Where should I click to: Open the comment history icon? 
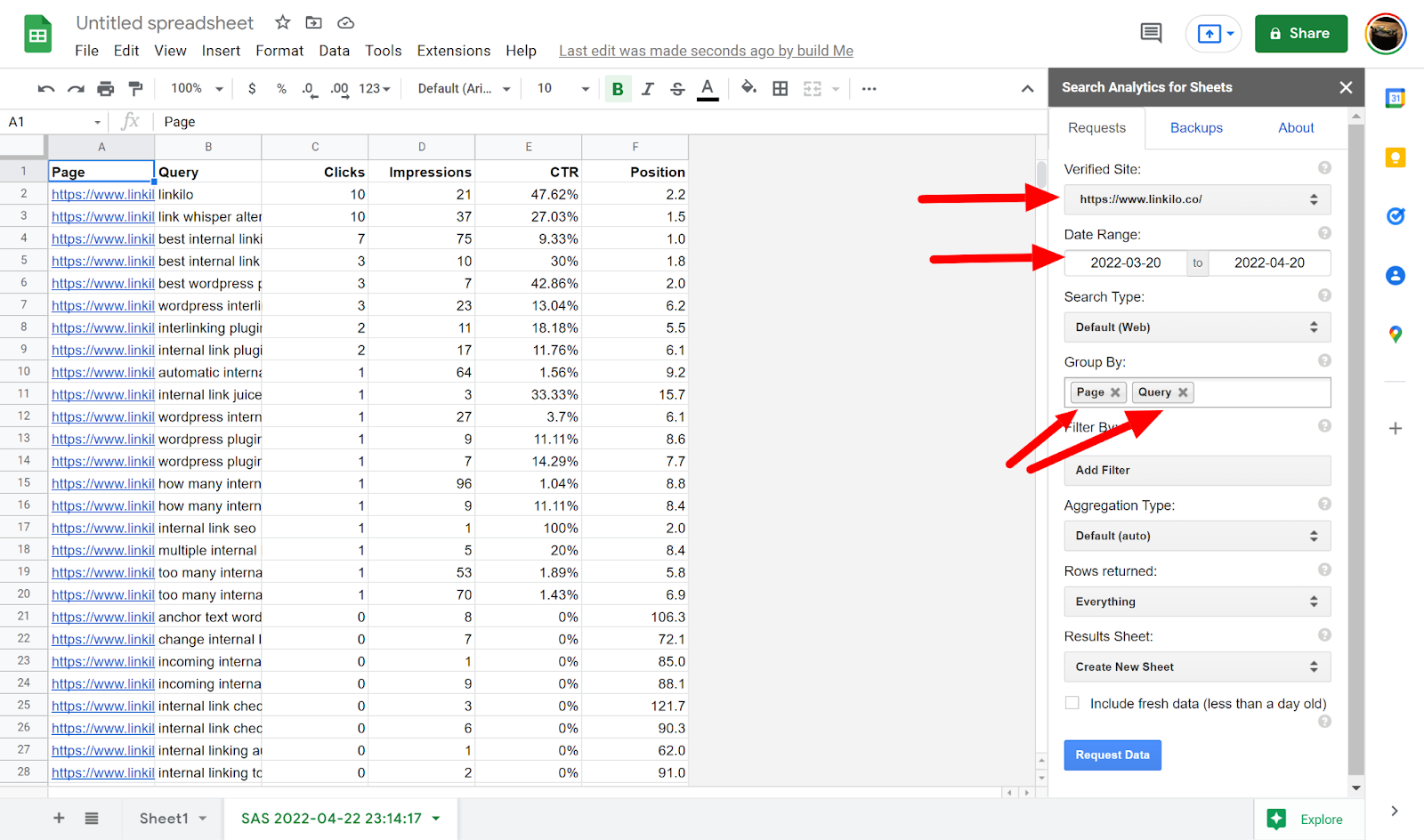1151,34
